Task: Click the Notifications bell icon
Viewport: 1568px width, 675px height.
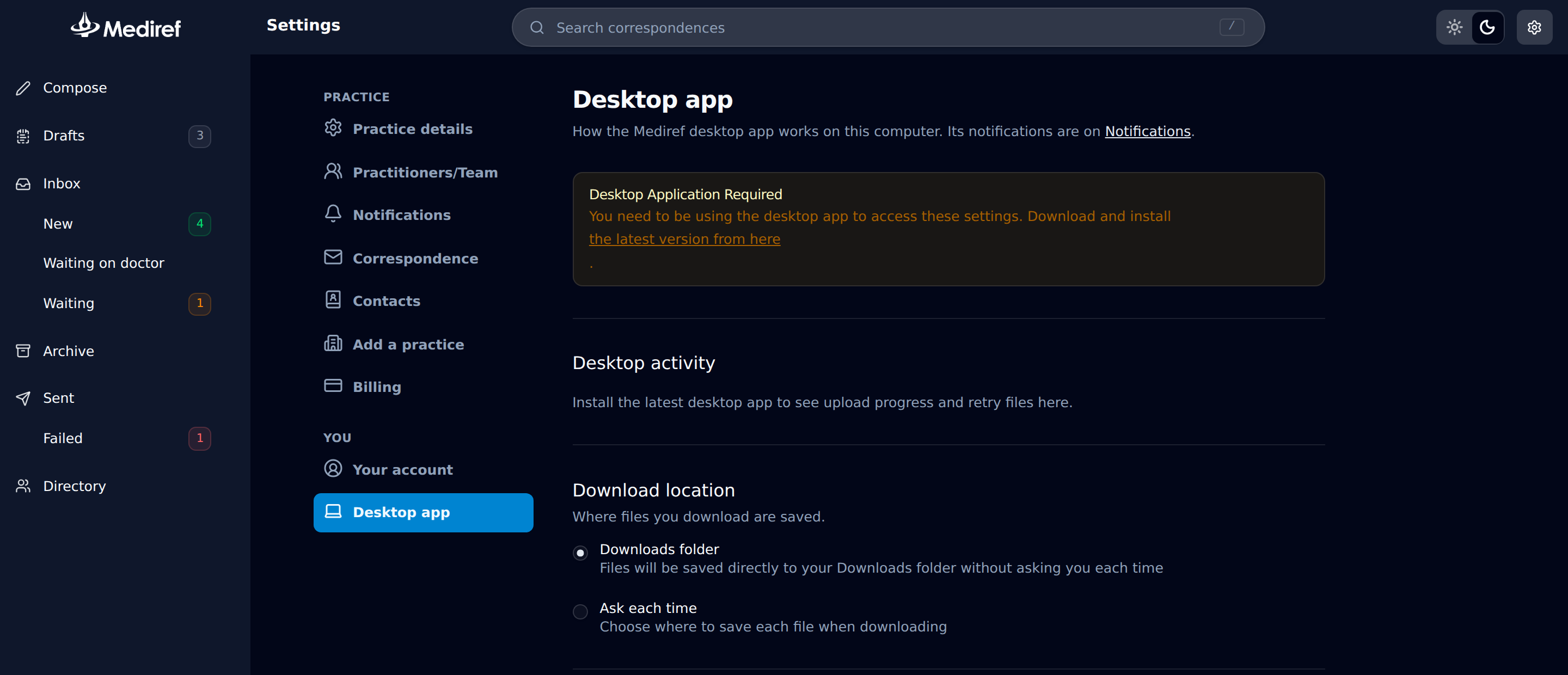Action: click(333, 213)
